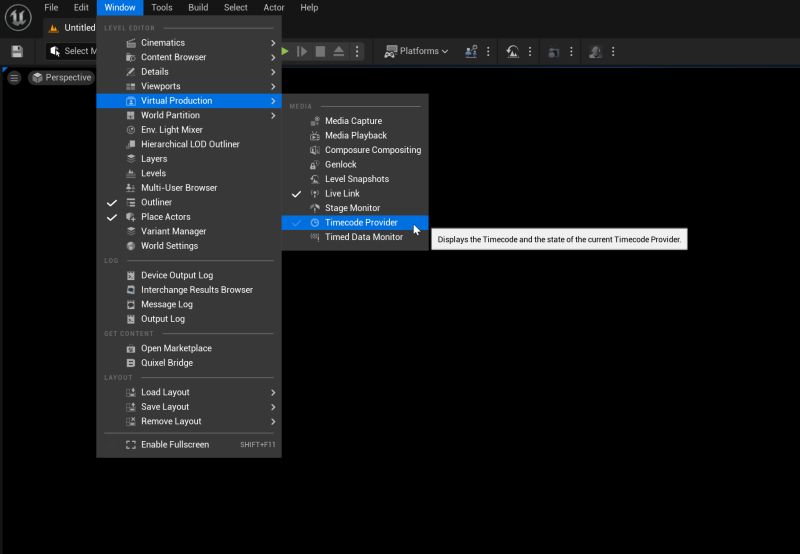Click the Device Output Log icon

(x=131, y=275)
